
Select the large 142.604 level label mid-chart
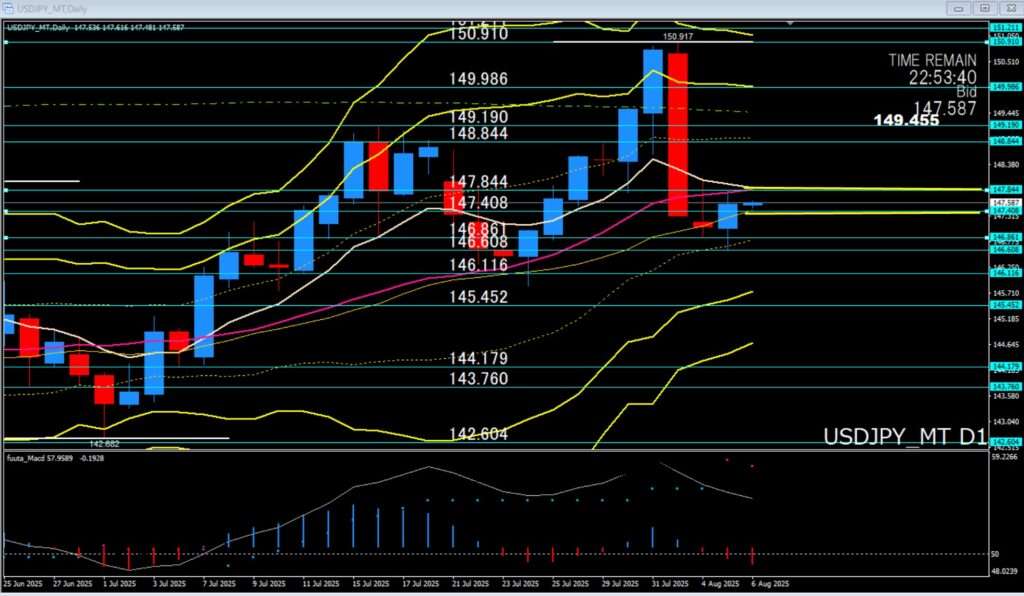[x=478, y=434]
